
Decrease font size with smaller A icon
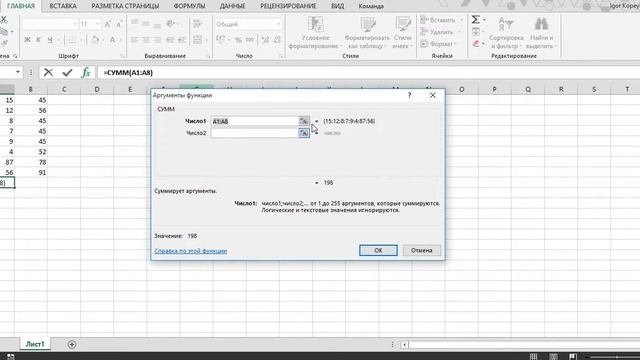tap(119, 24)
